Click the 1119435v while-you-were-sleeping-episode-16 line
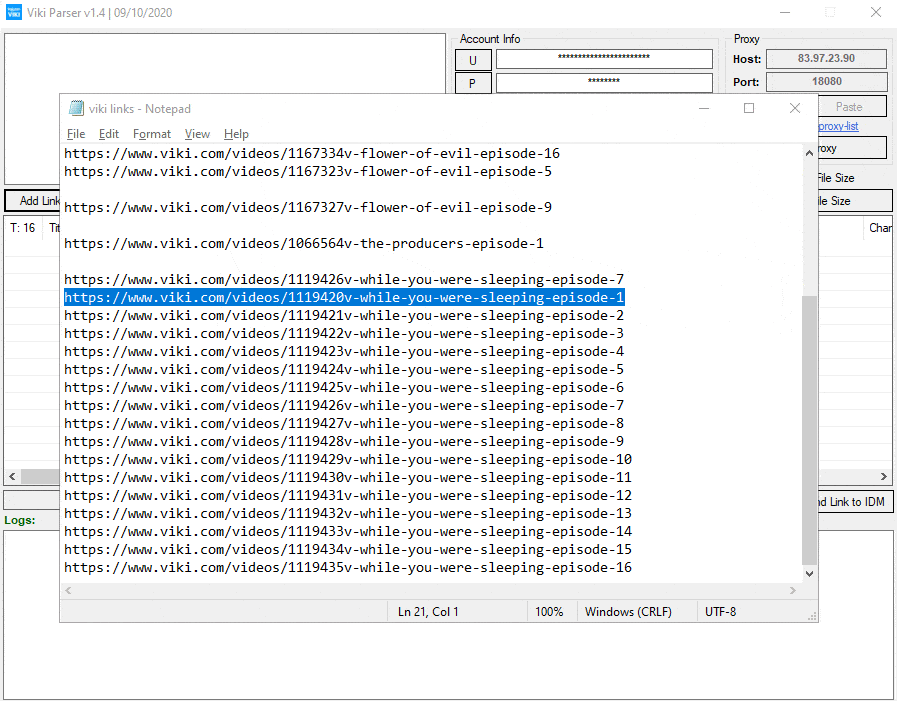Screen dimensions: 897x701 [x=348, y=568]
